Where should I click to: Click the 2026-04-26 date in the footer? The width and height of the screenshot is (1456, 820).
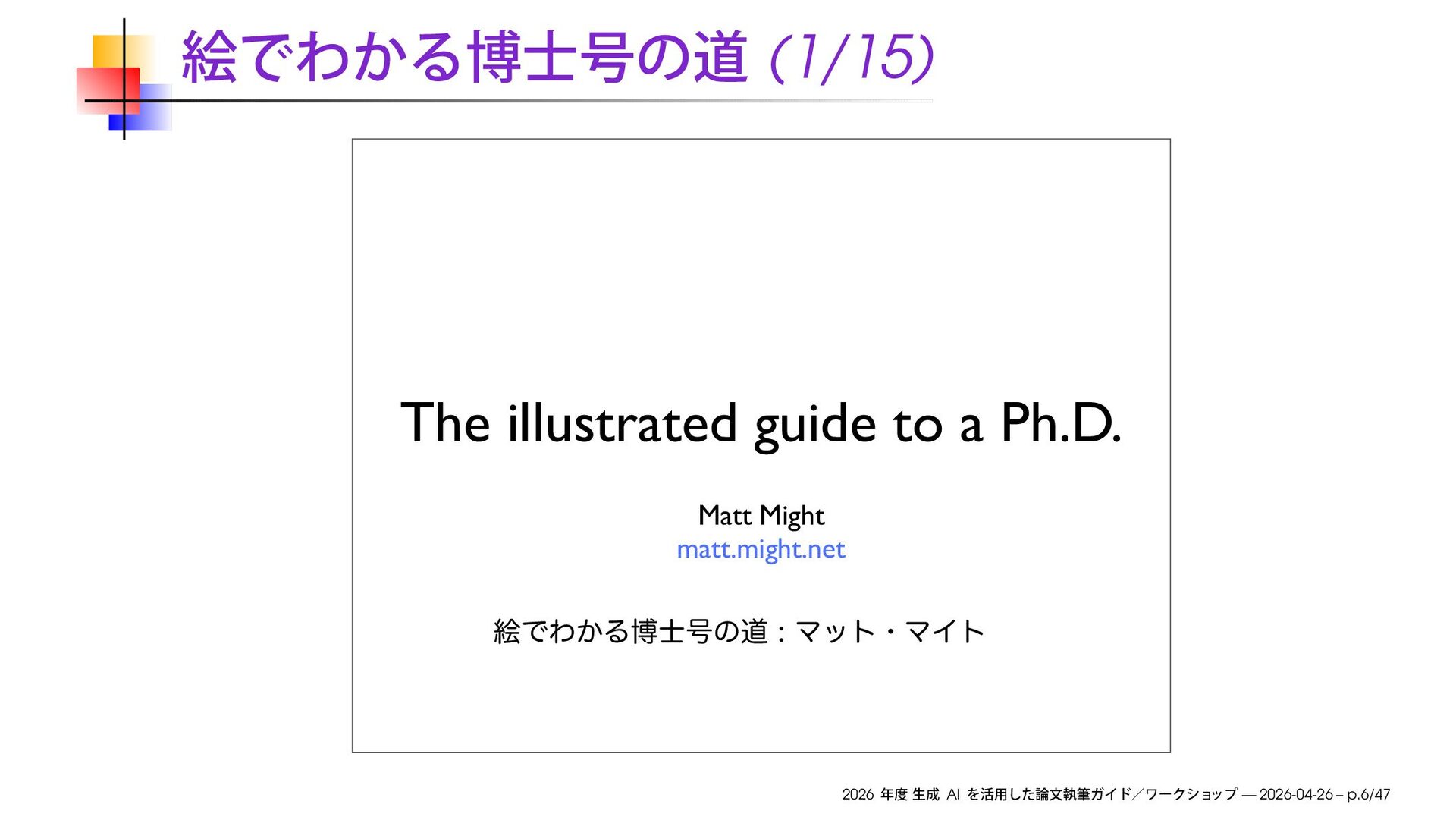pyautogui.click(x=1295, y=794)
